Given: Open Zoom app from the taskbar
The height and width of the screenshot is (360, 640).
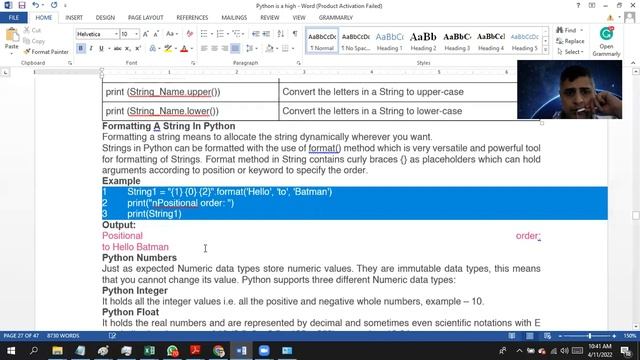Looking at the screenshot, I should (x=264, y=351).
